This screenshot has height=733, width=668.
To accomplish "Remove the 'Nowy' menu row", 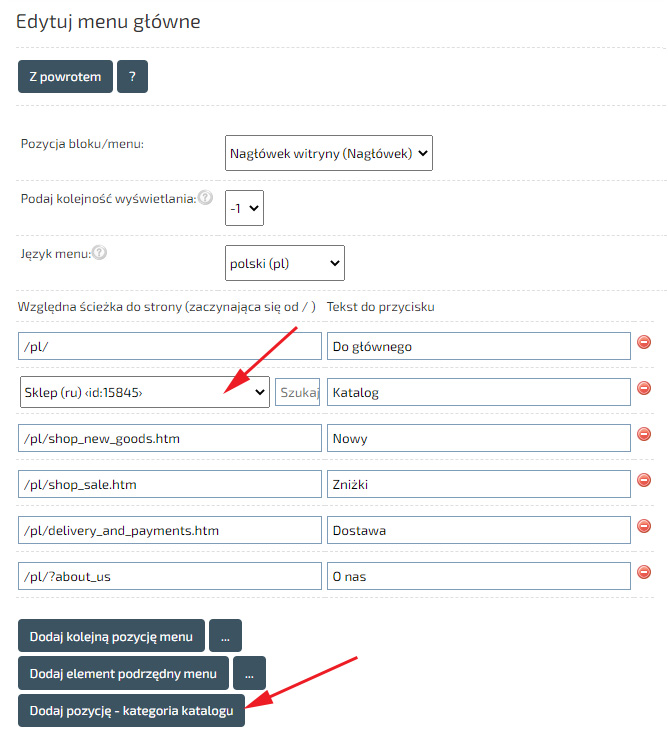I will pyautogui.click(x=644, y=434).
